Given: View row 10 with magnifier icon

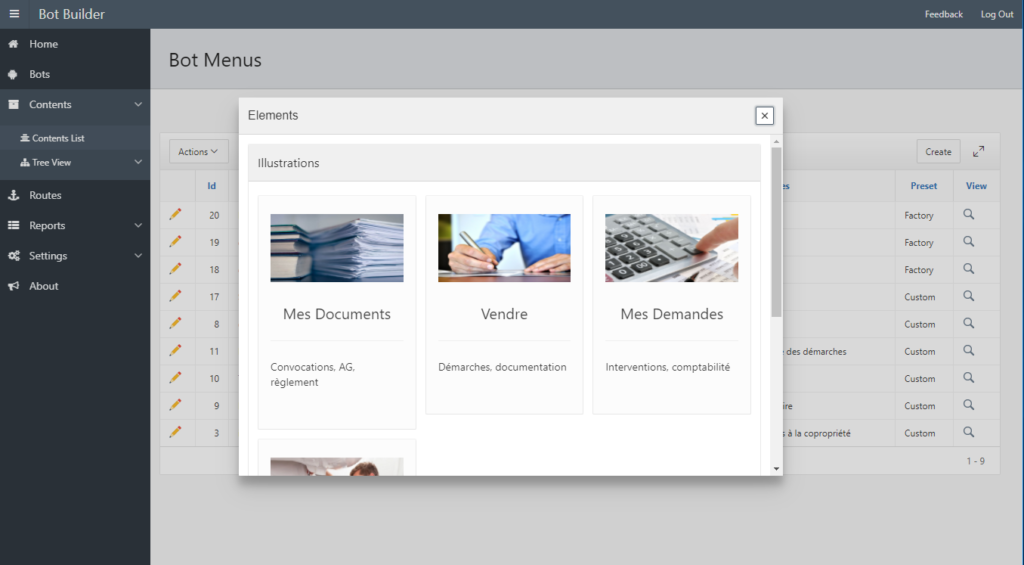Looking at the screenshot, I should pos(968,378).
